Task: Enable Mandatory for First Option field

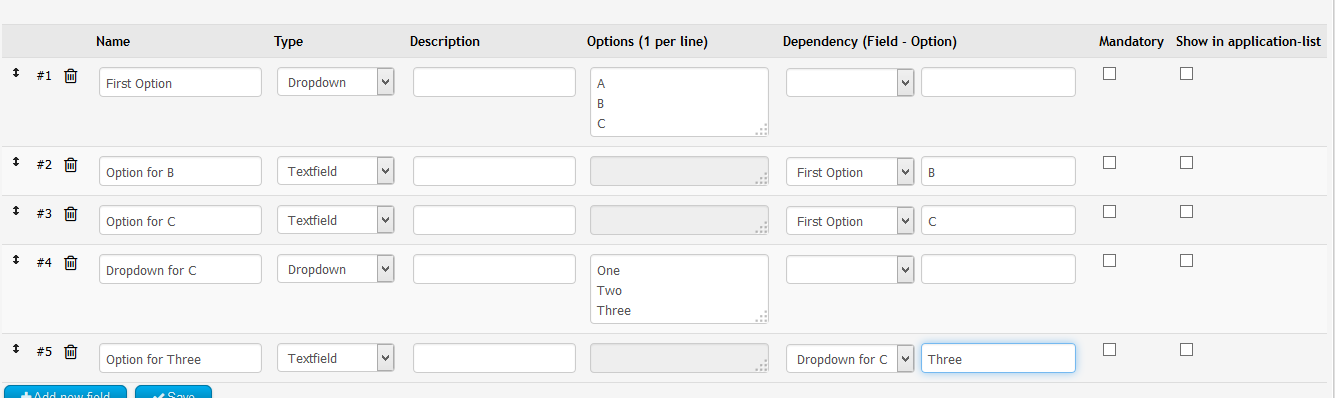Action: click(x=1109, y=73)
